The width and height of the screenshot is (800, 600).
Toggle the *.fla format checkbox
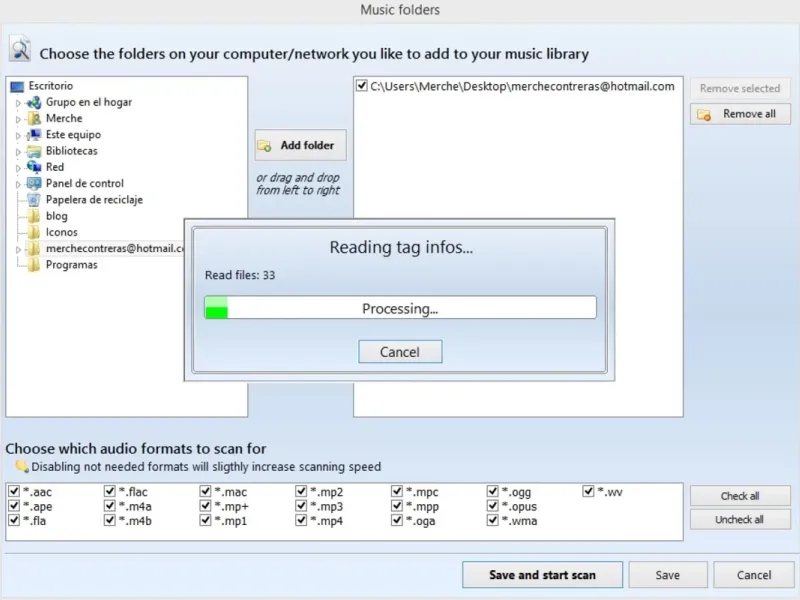(x=14, y=520)
